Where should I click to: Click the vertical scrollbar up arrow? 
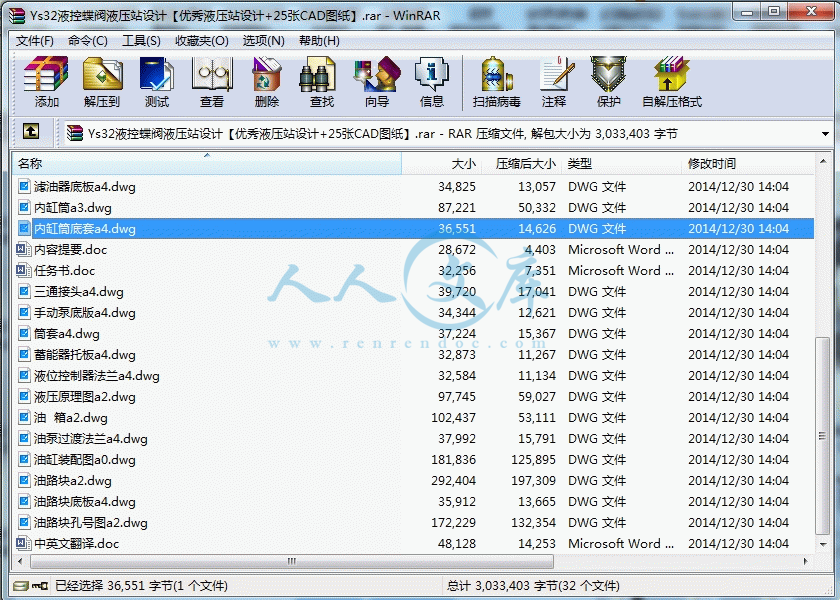click(822, 160)
